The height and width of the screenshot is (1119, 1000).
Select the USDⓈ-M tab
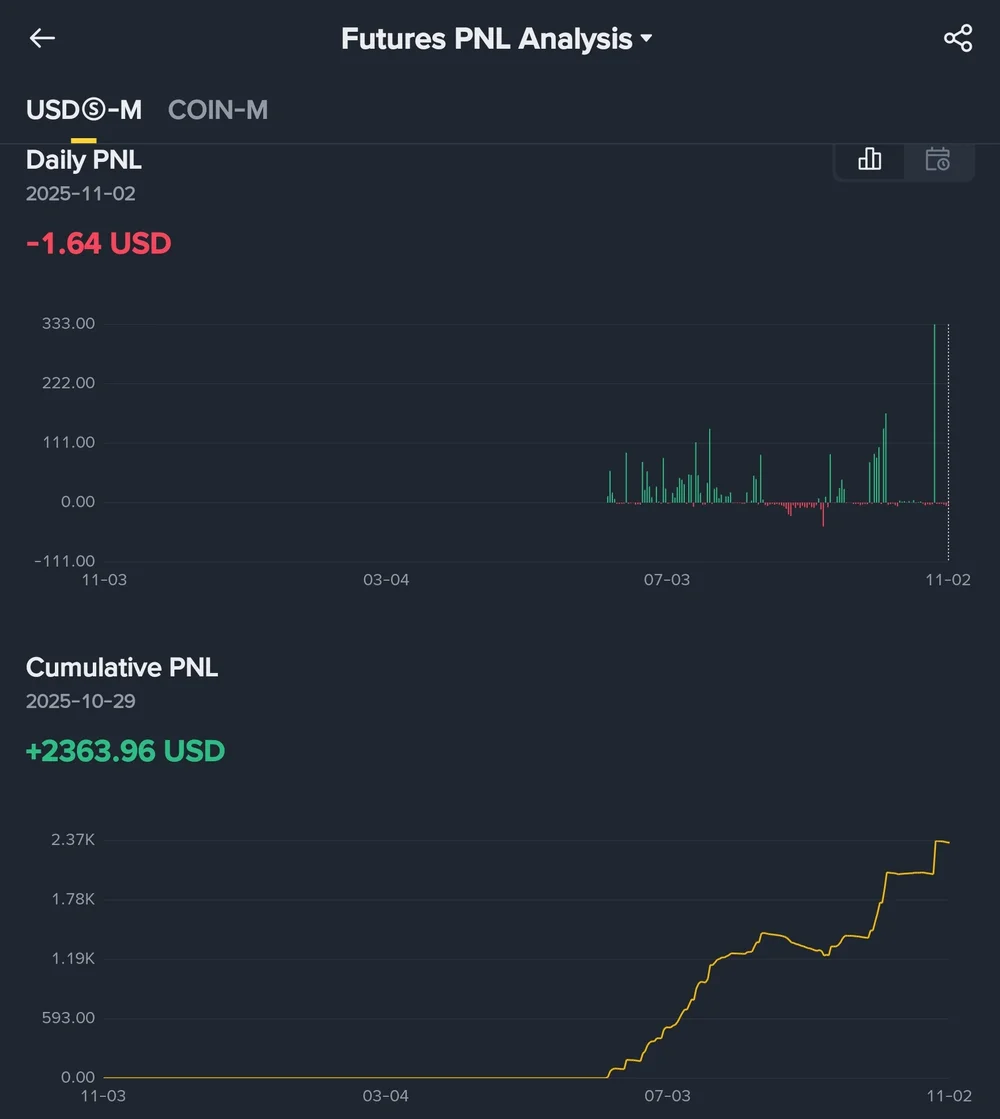(84, 110)
